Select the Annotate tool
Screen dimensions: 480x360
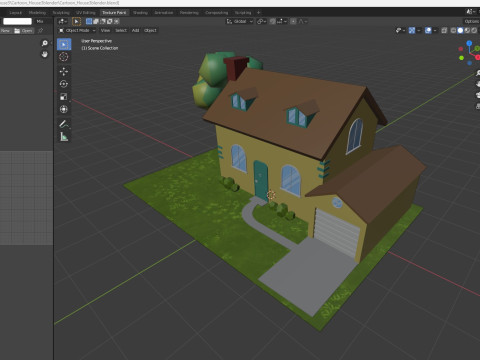64,124
